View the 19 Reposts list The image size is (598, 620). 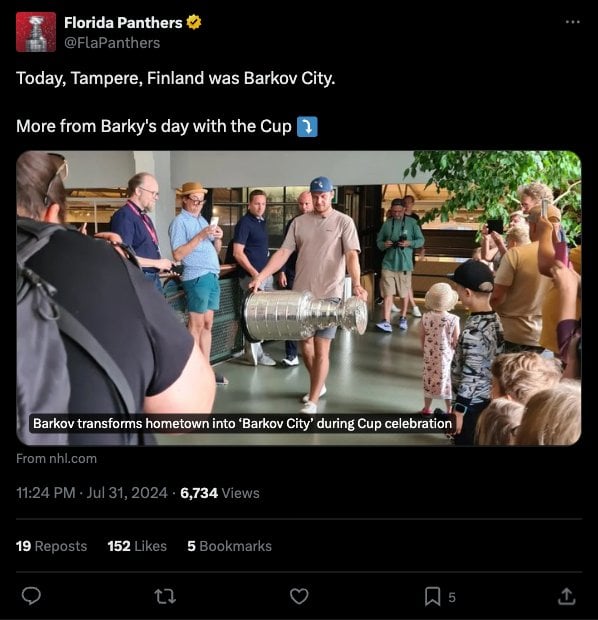51,546
